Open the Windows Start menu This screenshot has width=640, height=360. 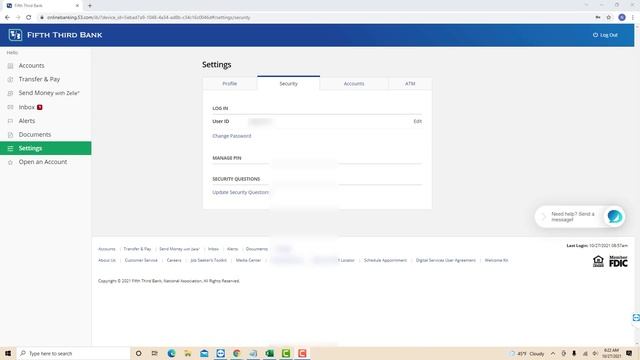(8, 353)
